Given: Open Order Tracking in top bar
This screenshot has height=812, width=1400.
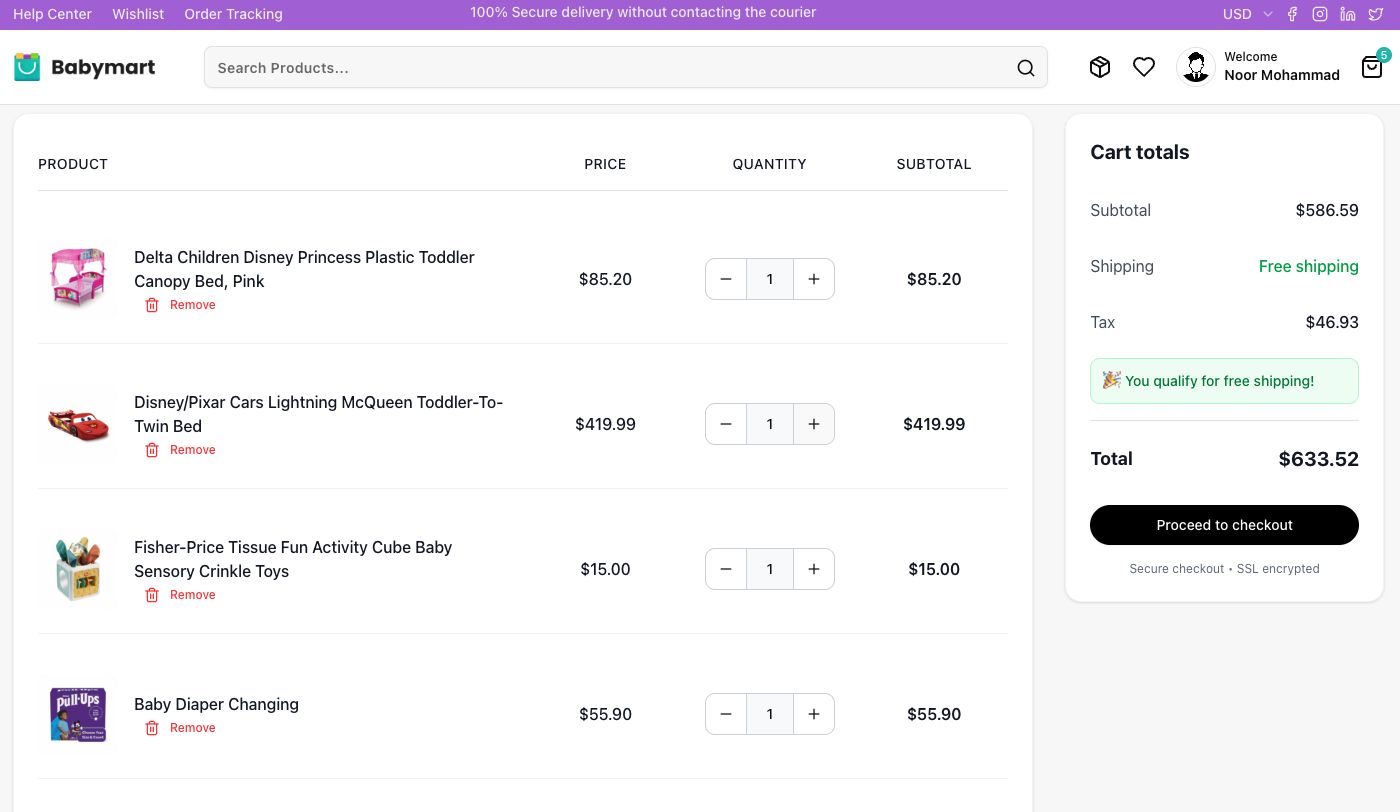Looking at the screenshot, I should (x=233, y=14).
